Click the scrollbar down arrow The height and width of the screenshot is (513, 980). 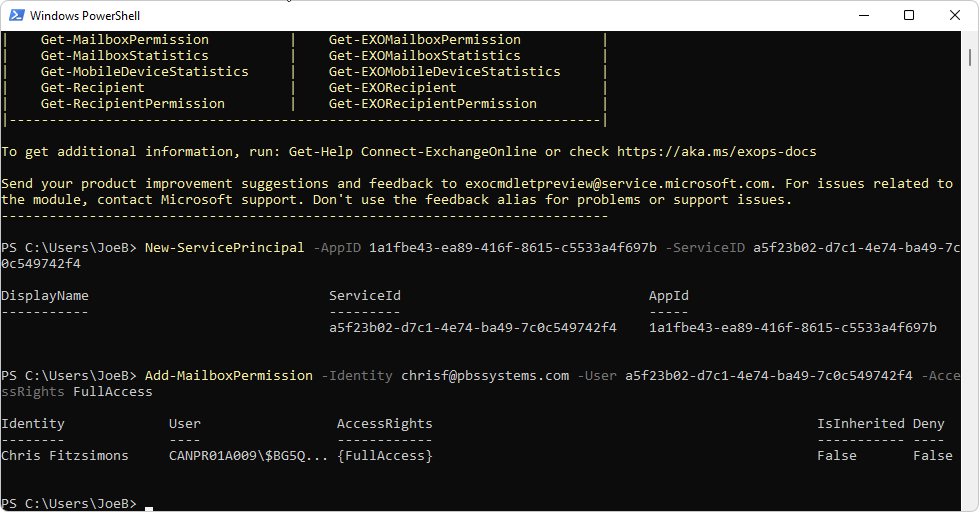click(x=970, y=504)
